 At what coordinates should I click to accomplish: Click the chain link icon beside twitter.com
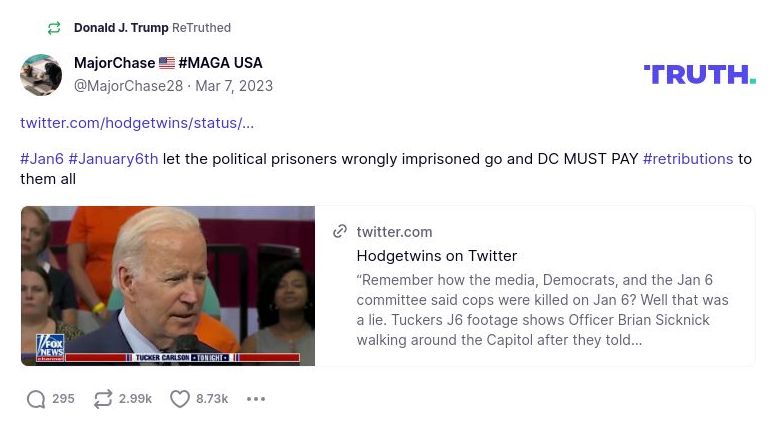(x=340, y=232)
